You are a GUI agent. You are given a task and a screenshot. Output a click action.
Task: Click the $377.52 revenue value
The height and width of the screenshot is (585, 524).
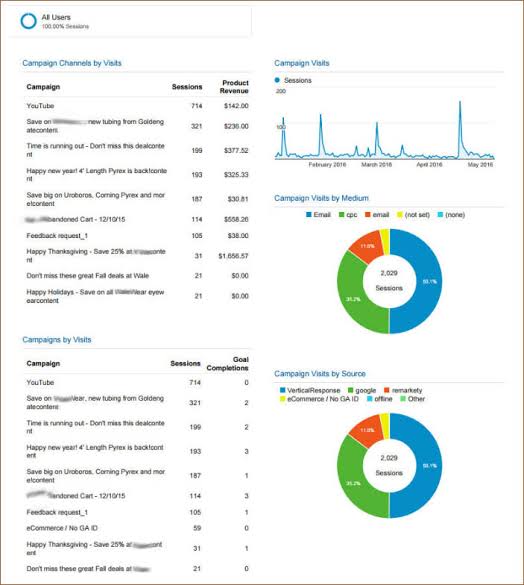click(x=236, y=150)
